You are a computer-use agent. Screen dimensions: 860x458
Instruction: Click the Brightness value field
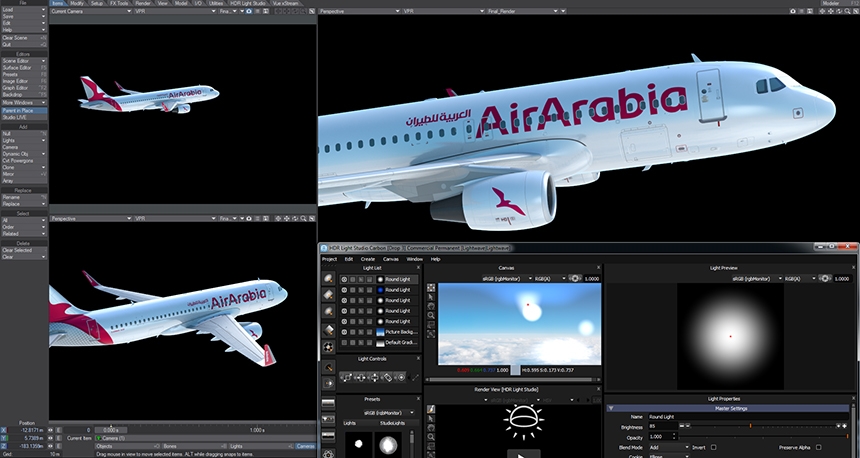coord(663,426)
